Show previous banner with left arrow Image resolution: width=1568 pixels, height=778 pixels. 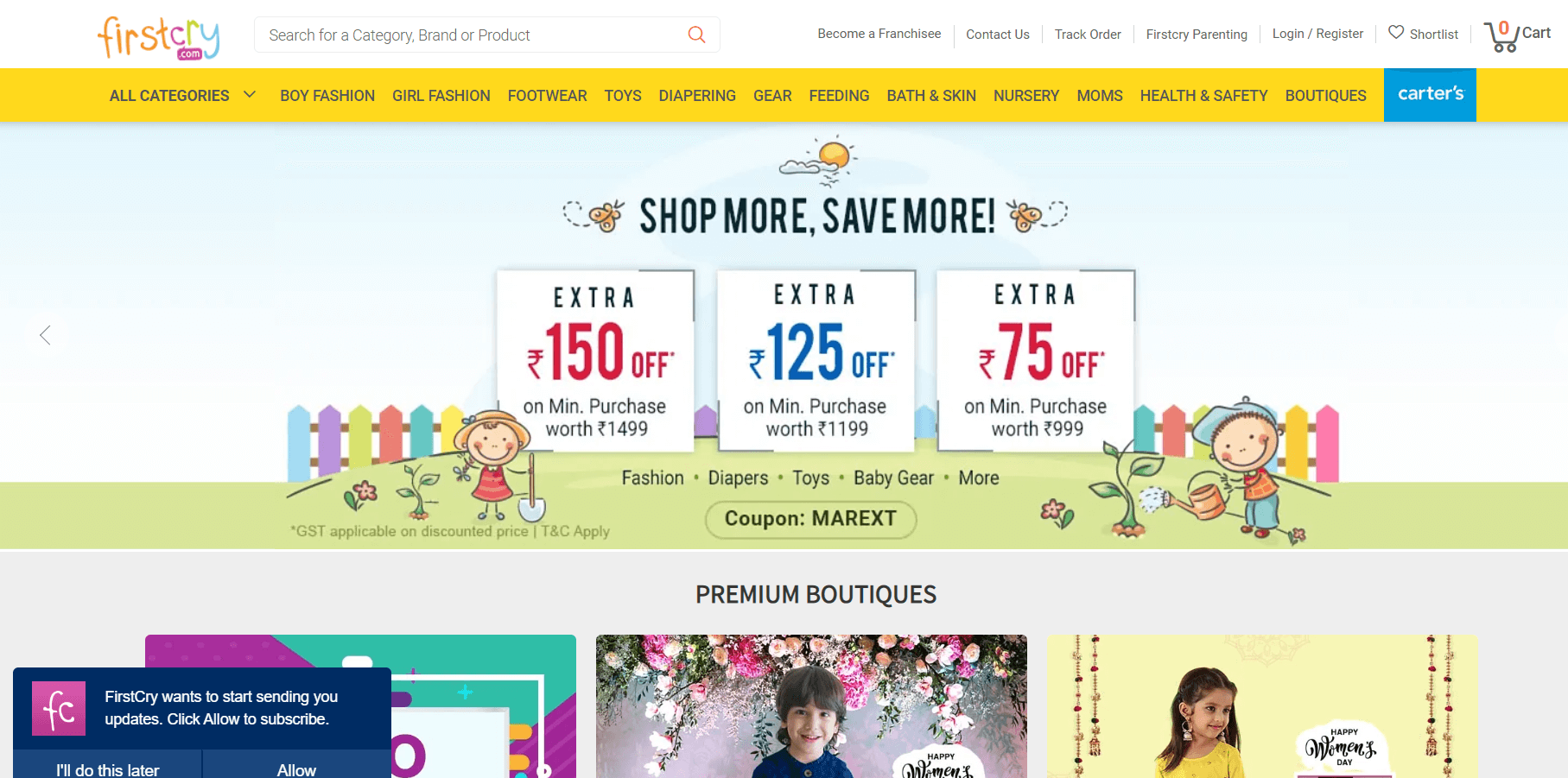click(45, 335)
